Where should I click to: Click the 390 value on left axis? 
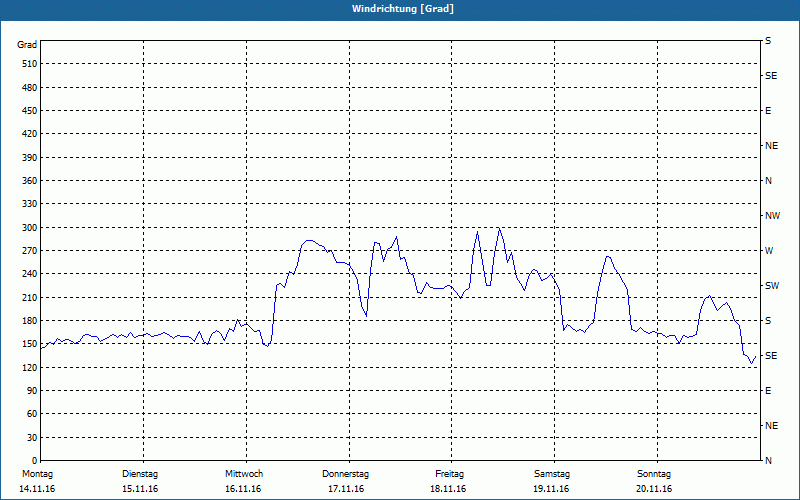pyautogui.click(x=30, y=157)
